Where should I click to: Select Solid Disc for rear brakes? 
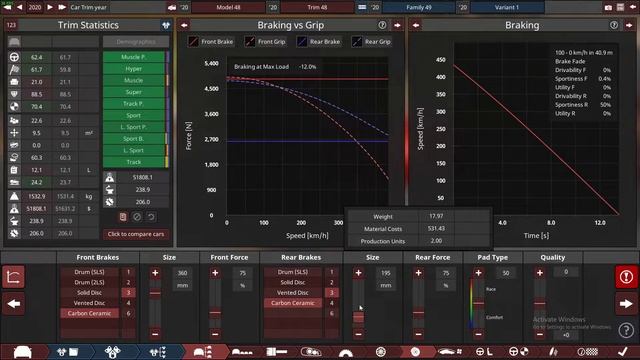click(293, 282)
